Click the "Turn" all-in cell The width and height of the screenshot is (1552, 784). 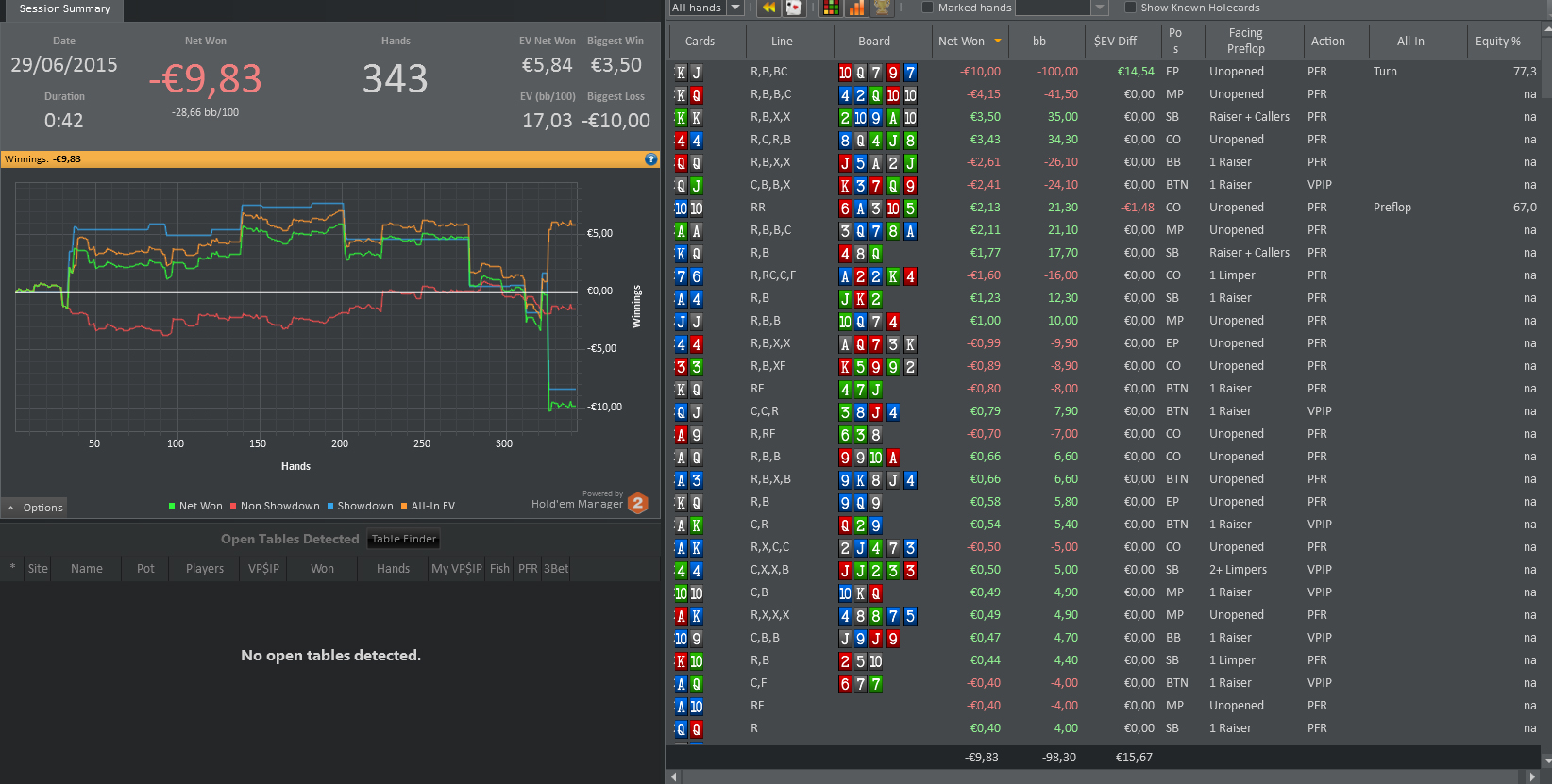coord(1385,72)
